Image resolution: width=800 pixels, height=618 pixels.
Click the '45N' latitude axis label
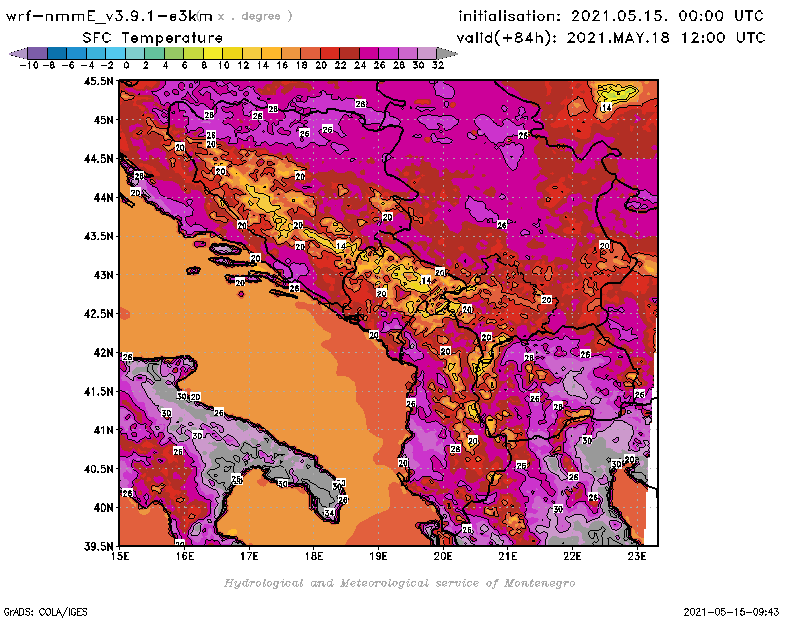pyautogui.click(x=103, y=120)
